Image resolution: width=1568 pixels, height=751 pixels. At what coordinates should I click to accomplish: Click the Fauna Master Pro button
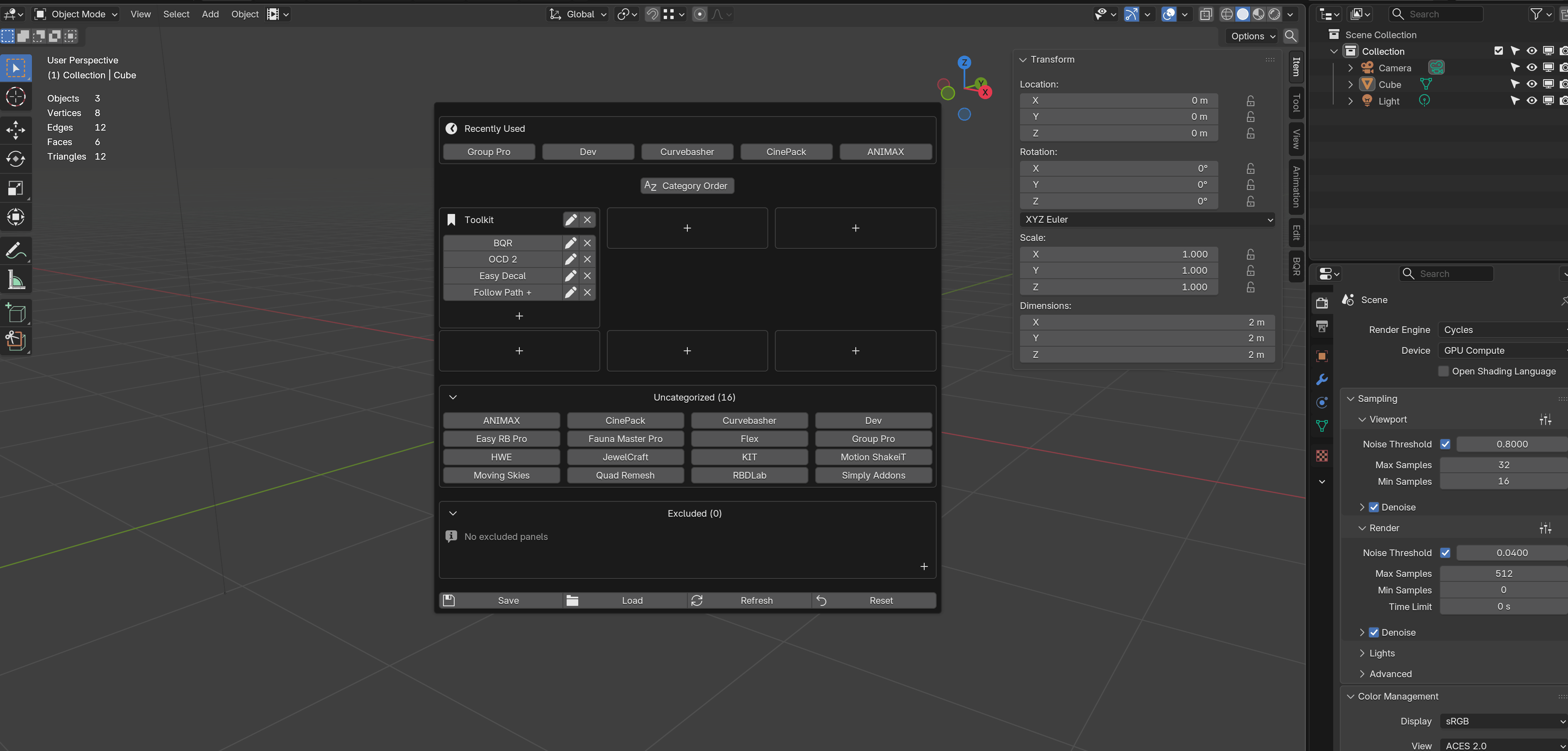[x=625, y=439]
